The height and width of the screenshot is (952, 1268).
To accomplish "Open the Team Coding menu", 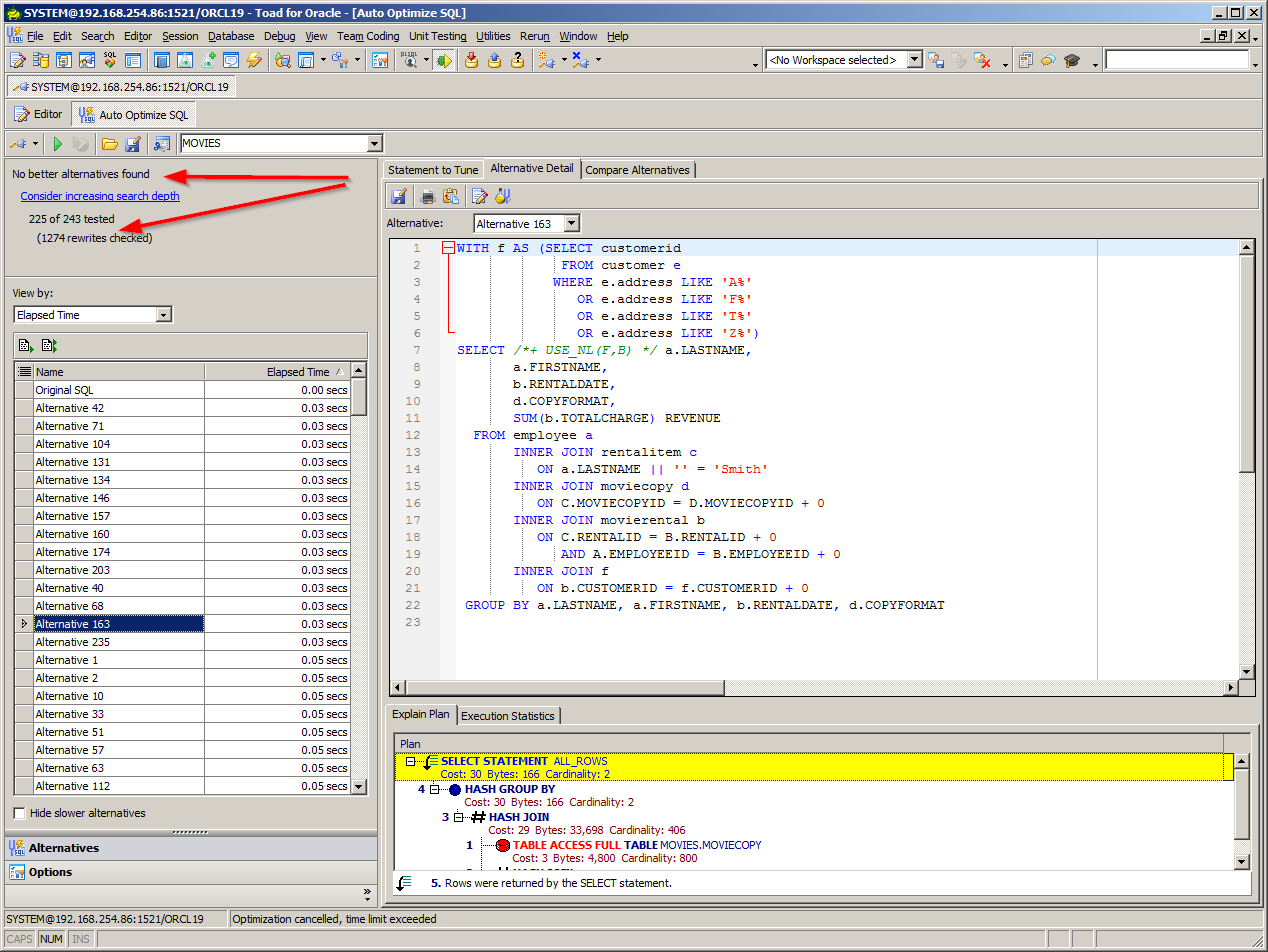I will click(x=368, y=36).
